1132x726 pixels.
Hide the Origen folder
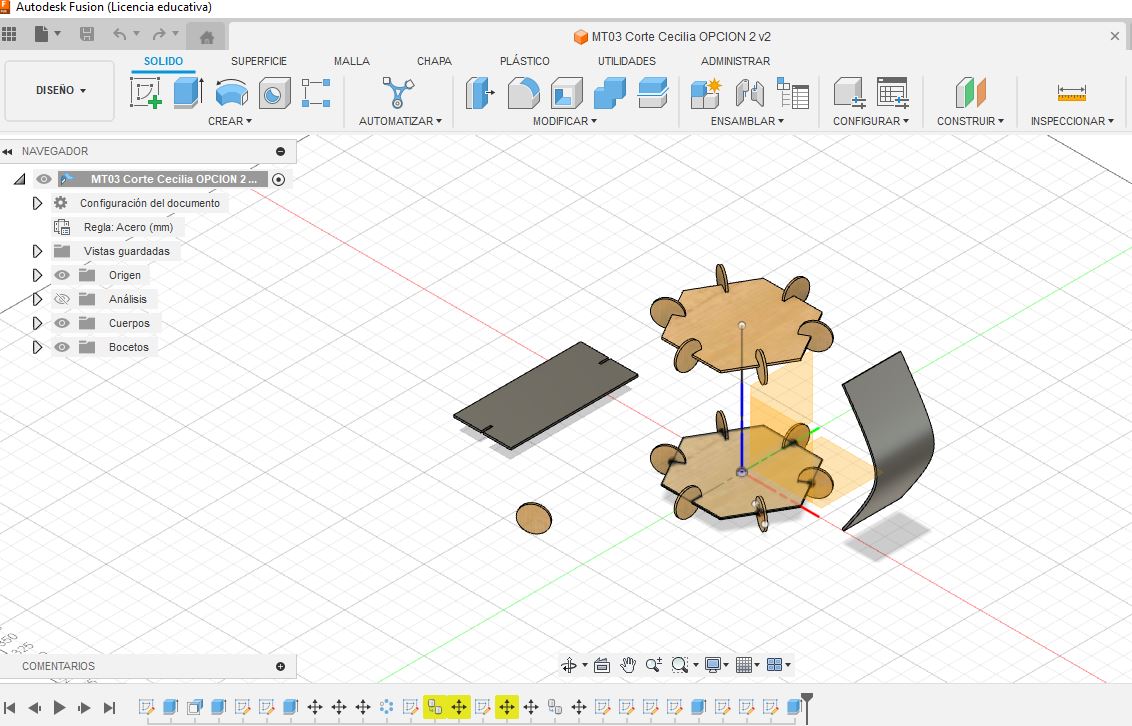coord(62,275)
